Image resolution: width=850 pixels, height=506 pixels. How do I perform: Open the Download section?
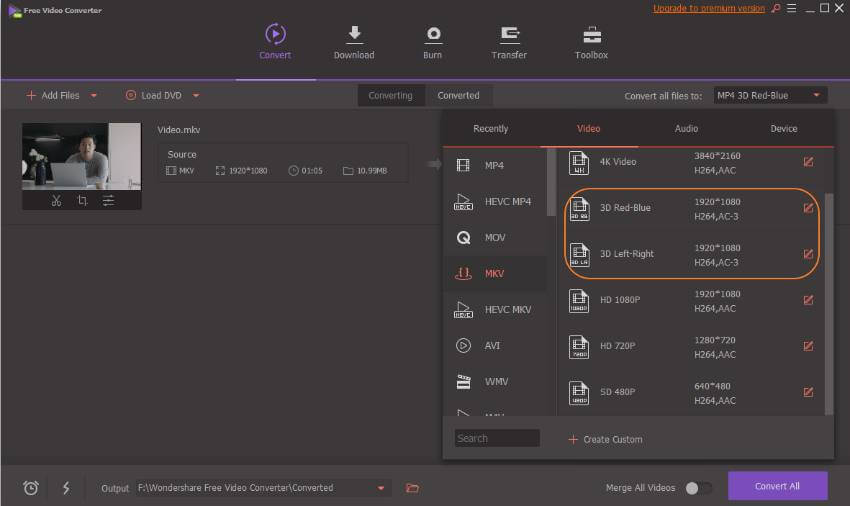[354, 42]
